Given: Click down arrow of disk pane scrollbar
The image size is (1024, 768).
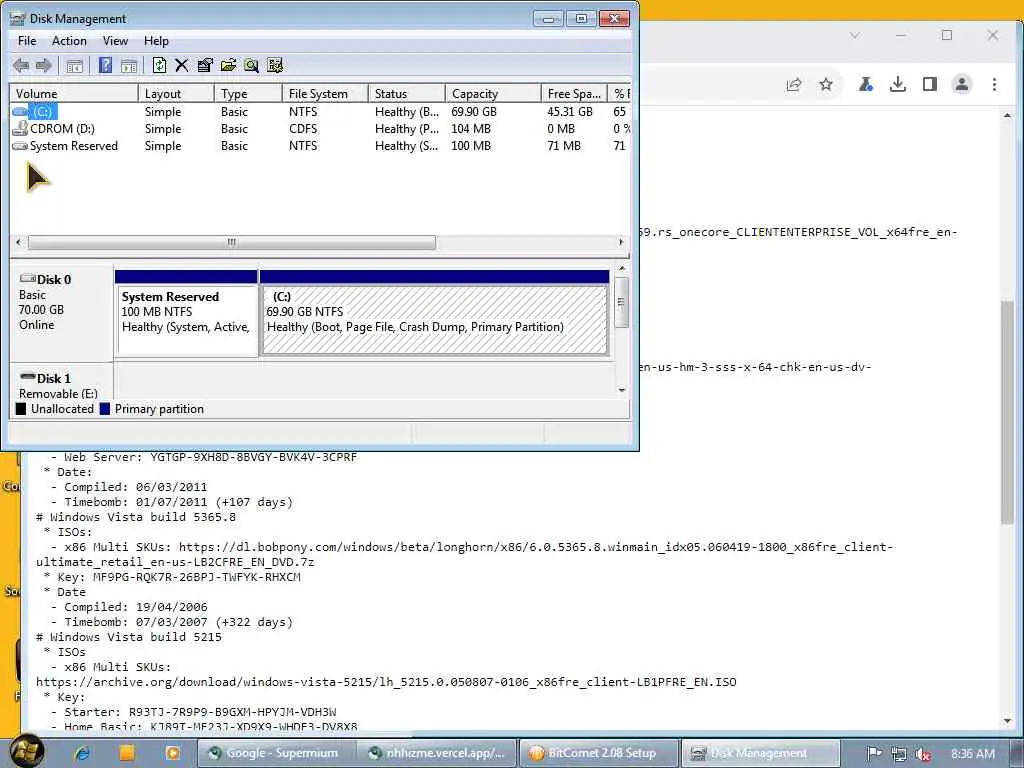Looking at the screenshot, I should click(622, 391).
